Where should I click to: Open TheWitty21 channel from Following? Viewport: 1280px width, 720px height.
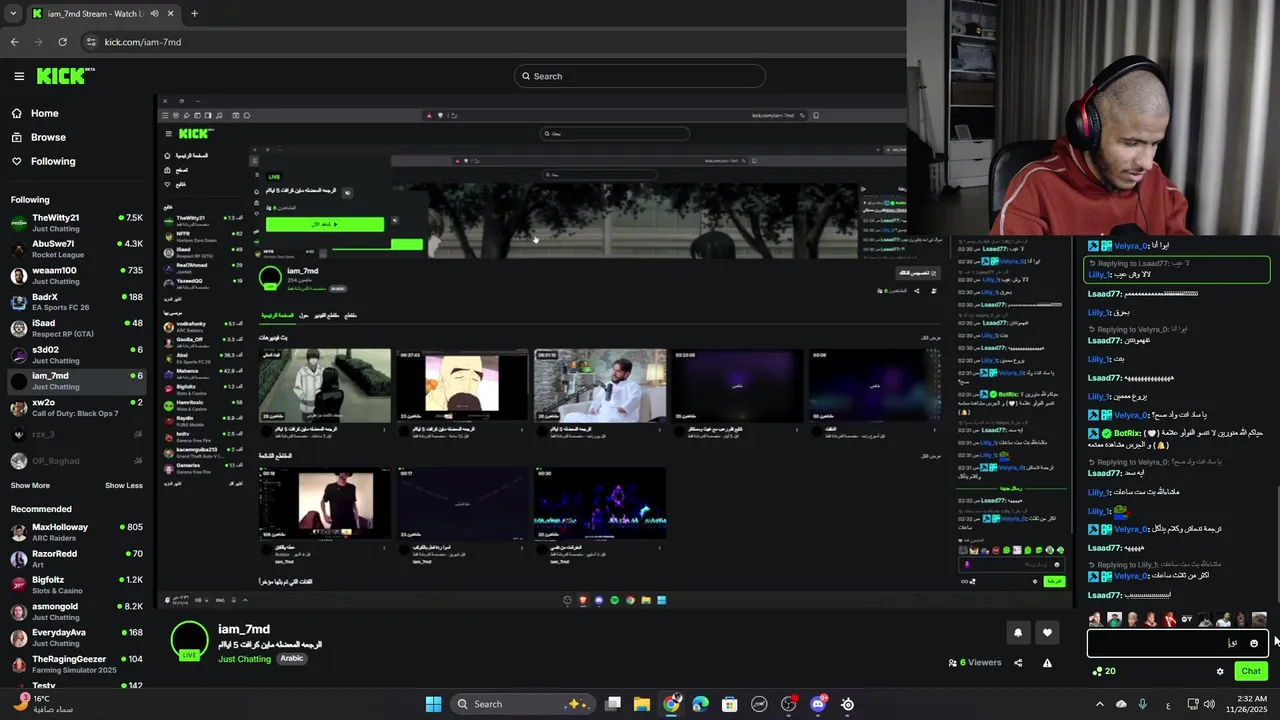75,223
